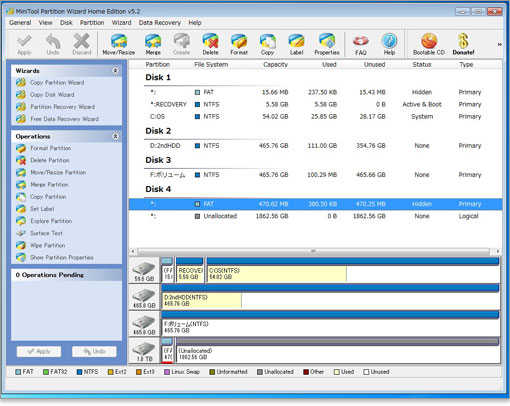Select the Merge toolbar tool
The image size is (510, 406).
pyautogui.click(x=153, y=44)
